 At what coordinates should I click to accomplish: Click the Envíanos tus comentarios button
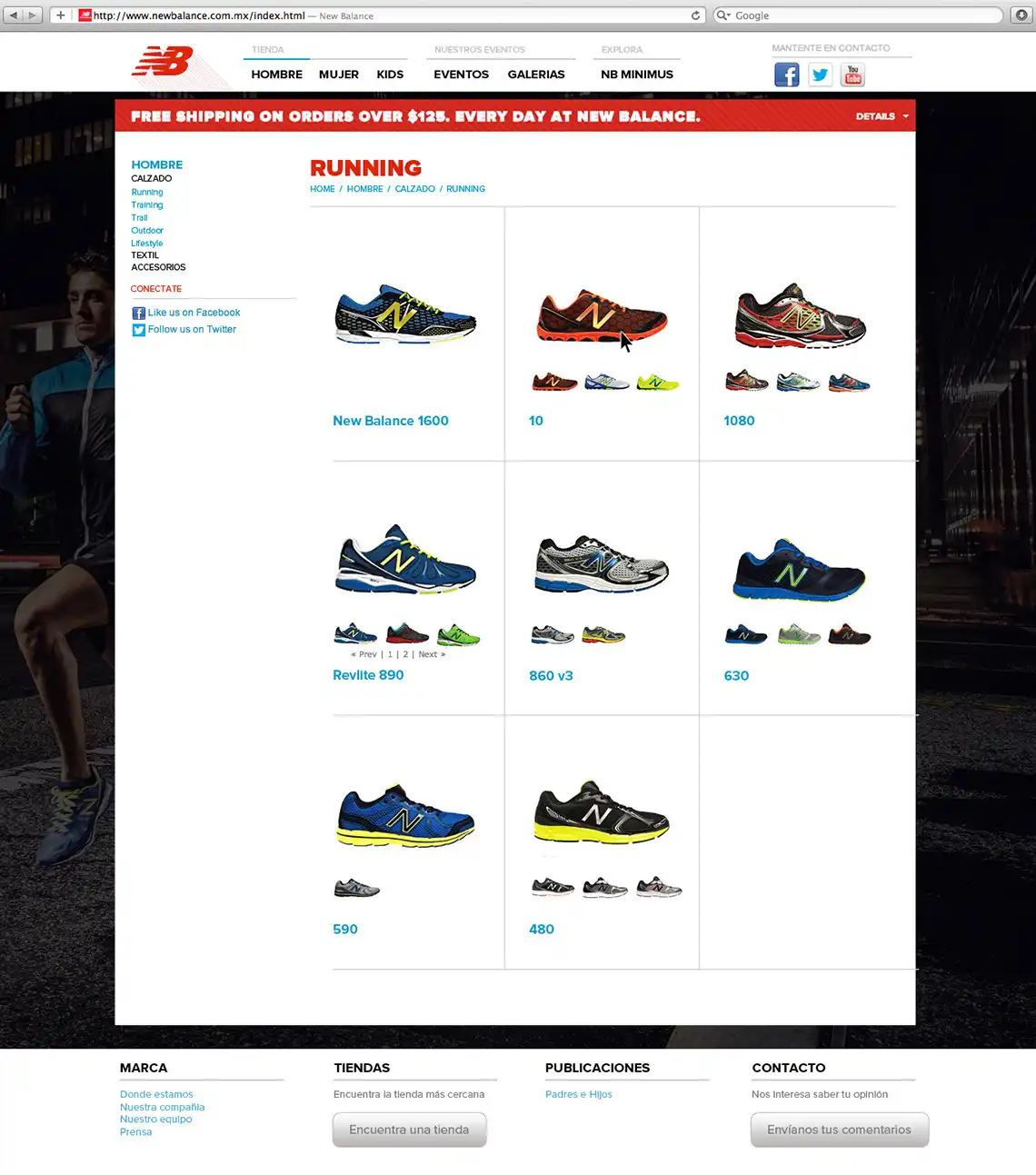click(839, 1130)
